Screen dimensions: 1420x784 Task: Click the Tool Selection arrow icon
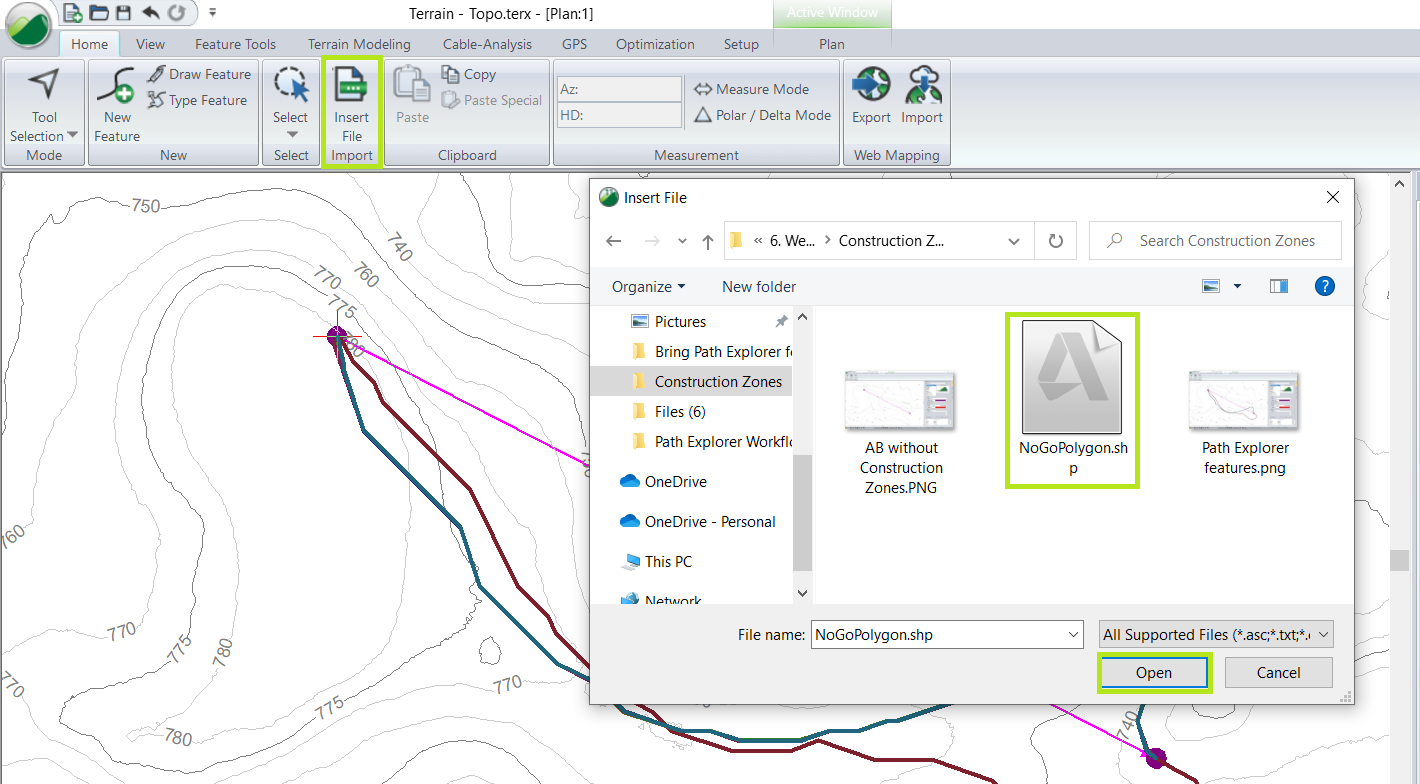click(x=44, y=86)
